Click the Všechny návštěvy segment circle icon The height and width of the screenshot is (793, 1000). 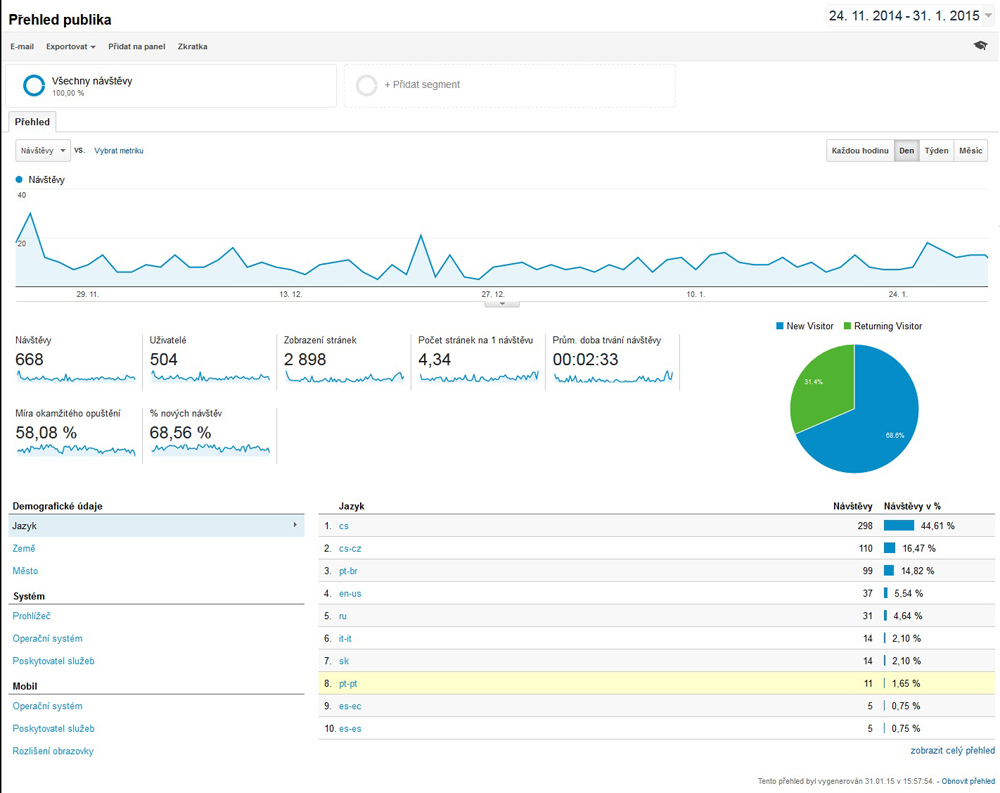[34, 85]
